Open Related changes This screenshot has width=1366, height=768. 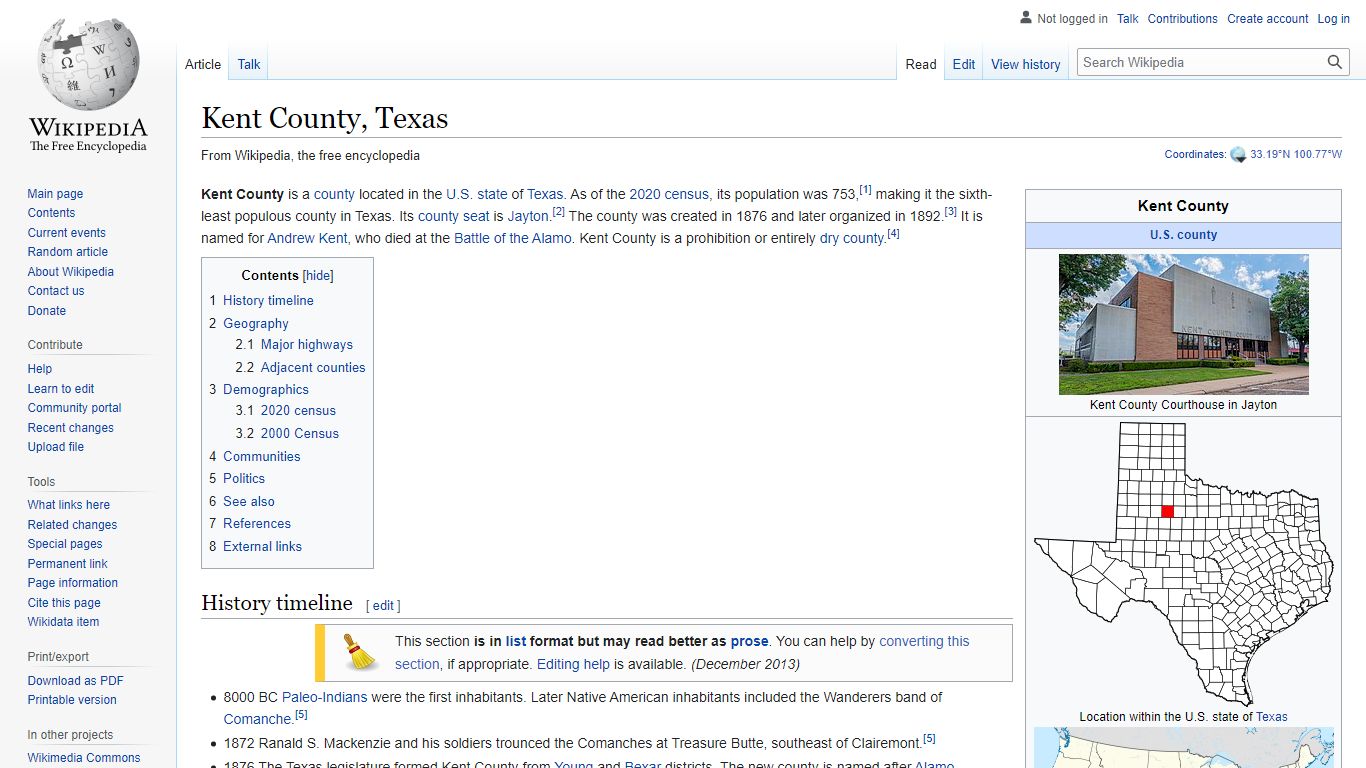click(72, 525)
